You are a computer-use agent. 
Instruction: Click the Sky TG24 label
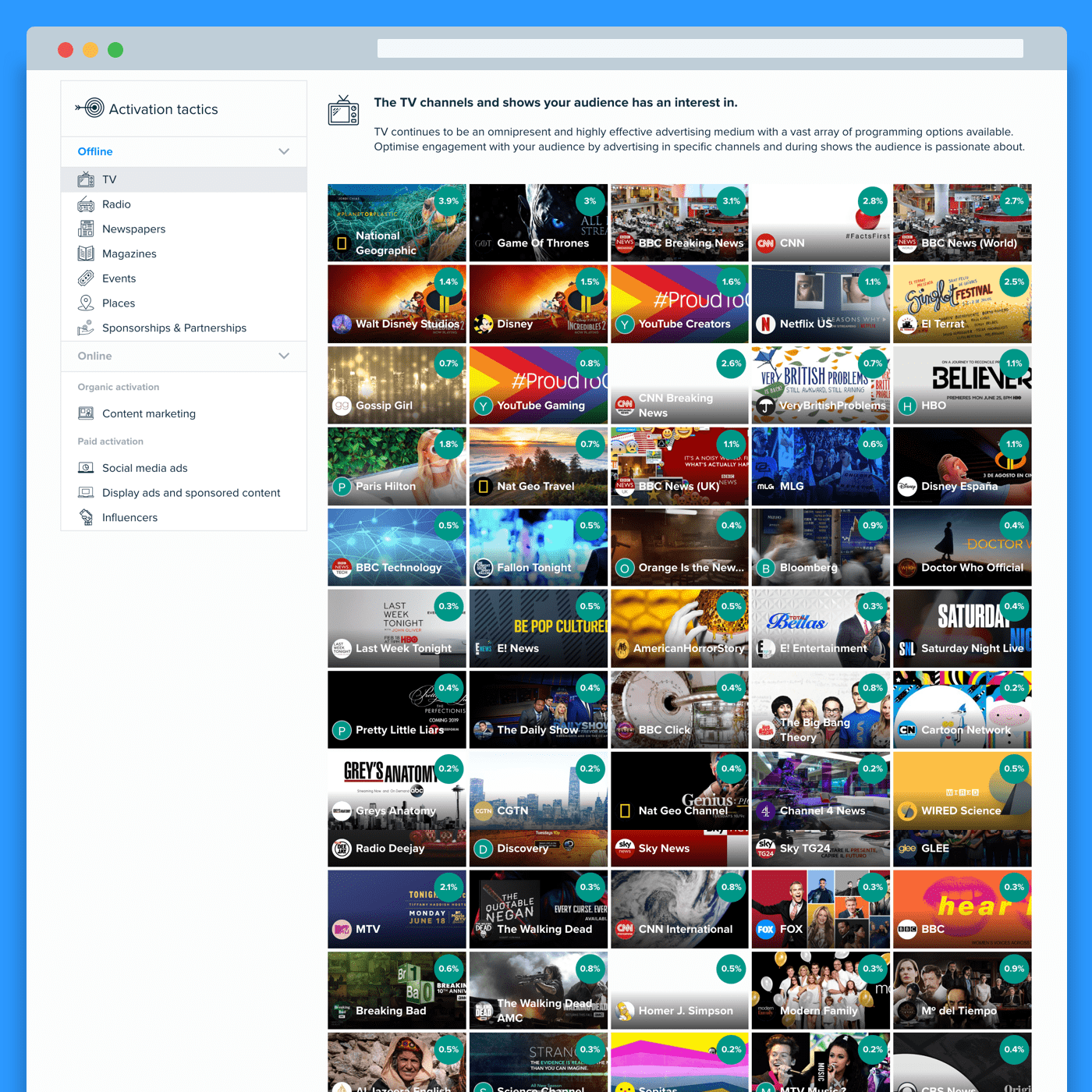click(805, 849)
